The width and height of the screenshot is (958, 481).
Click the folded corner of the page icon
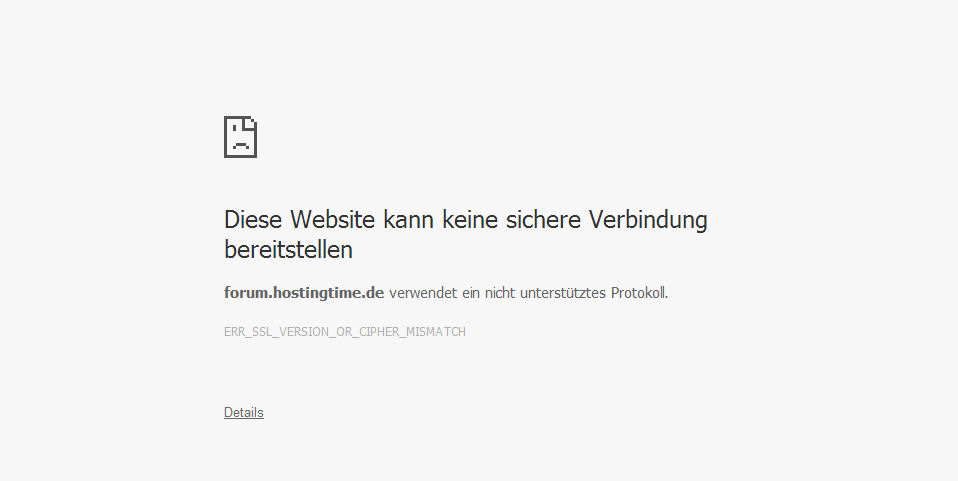pyautogui.click(x=250, y=124)
